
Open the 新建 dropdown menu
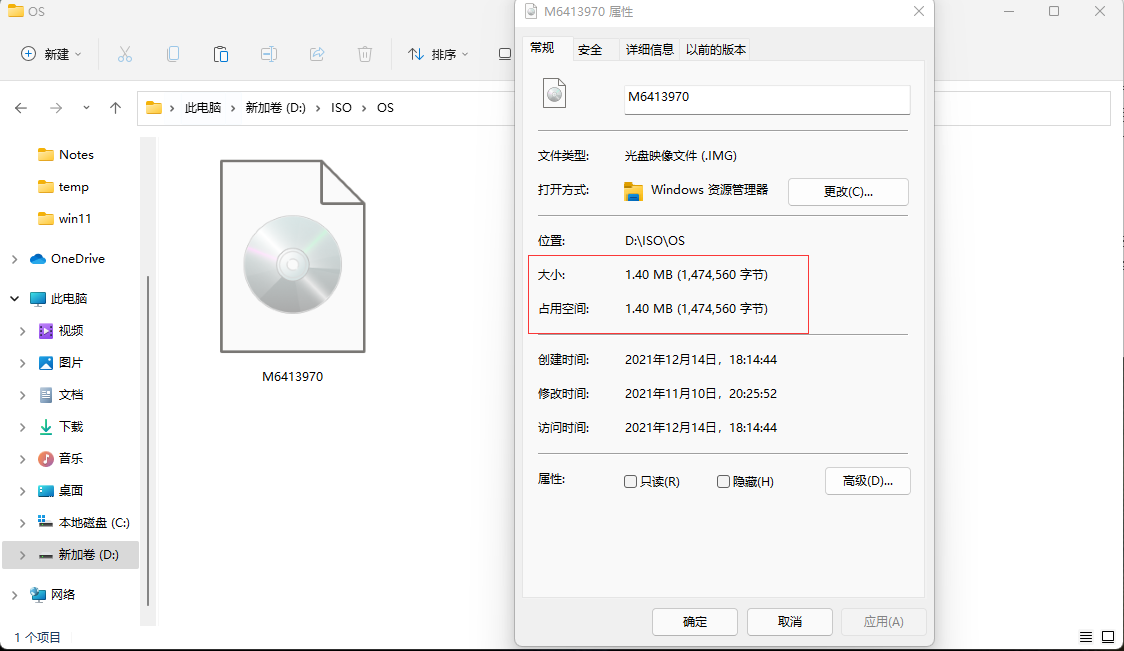pyautogui.click(x=52, y=54)
